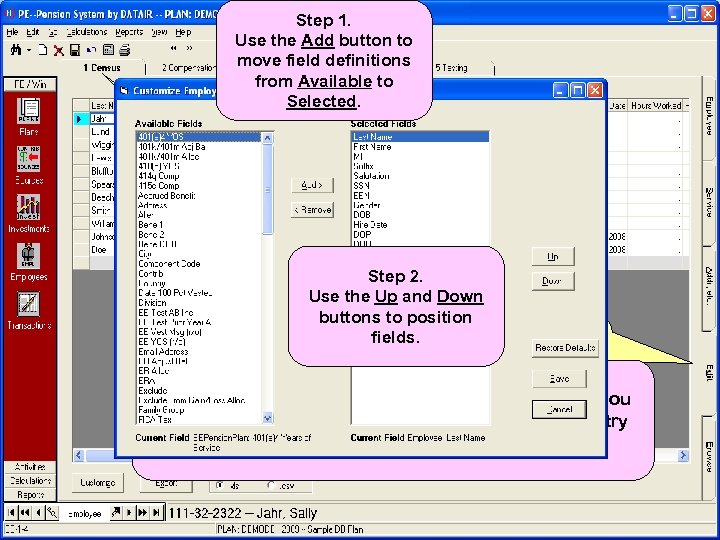
Task: Open the Help menu
Action: click(183, 32)
